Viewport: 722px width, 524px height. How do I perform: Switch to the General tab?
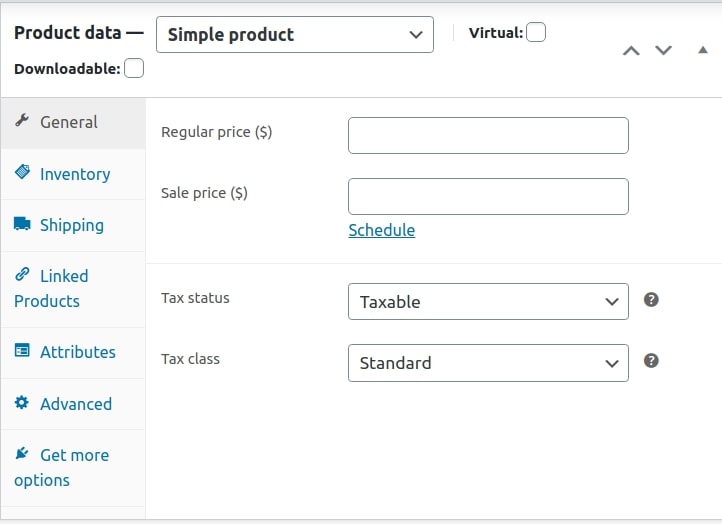coord(73,122)
